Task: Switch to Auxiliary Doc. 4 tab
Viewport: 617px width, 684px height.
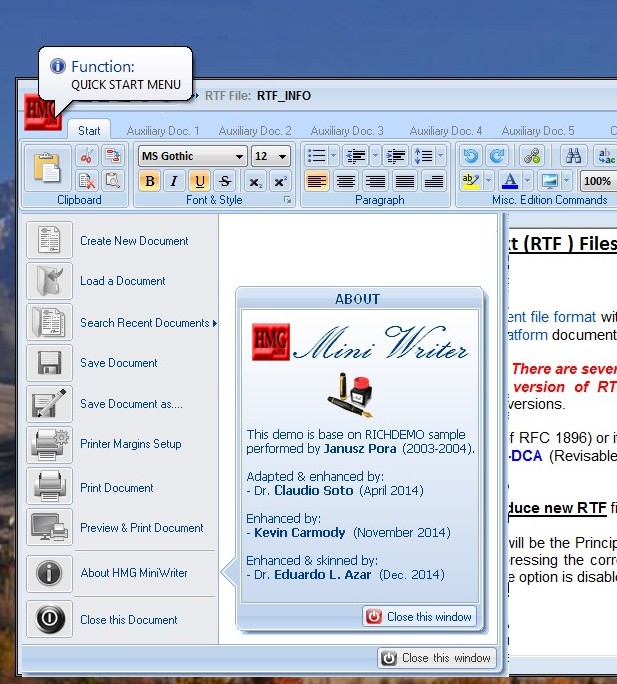Action: point(446,130)
